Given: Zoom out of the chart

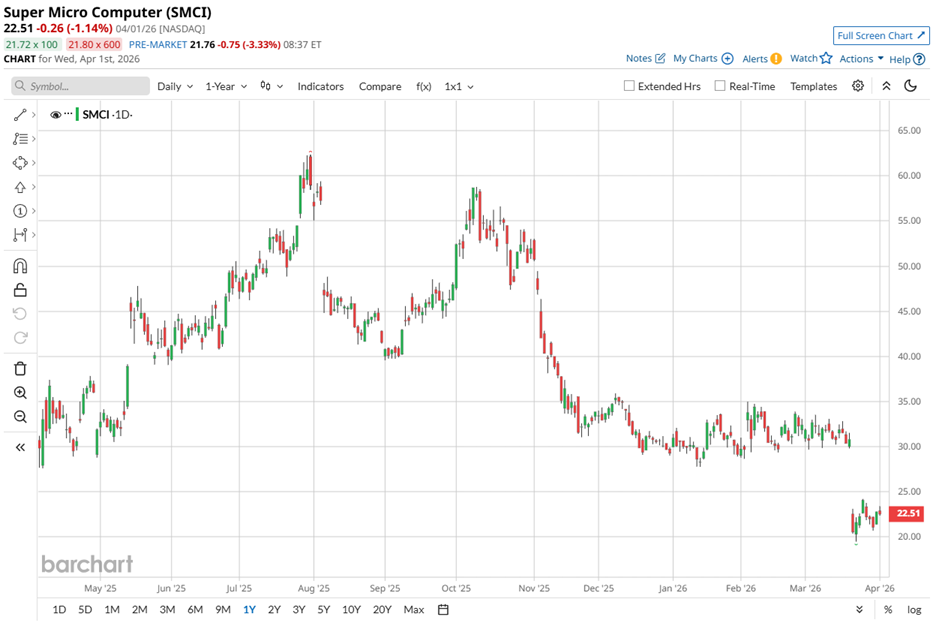Looking at the screenshot, I should click(20, 417).
